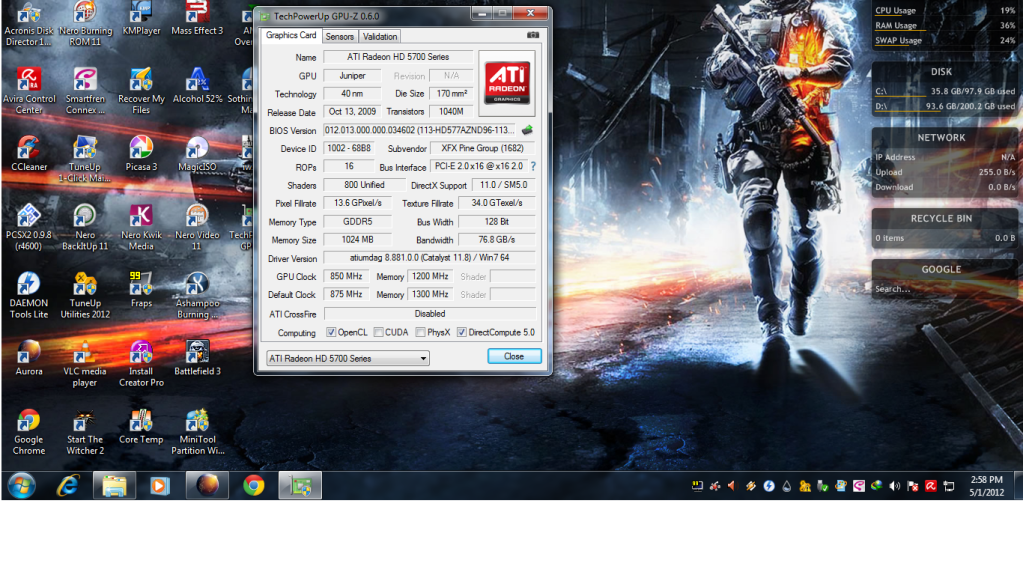Viewport: 1023px width, 575px height.
Task: Launch Fraps desktop shortcut
Action: tap(141, 290)
